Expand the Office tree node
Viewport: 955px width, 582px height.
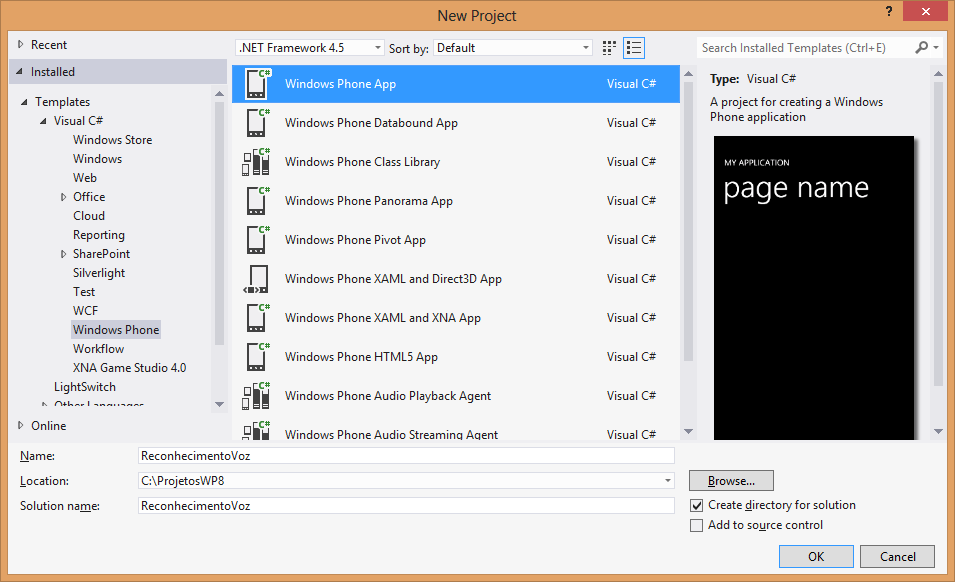coord(63,197)
